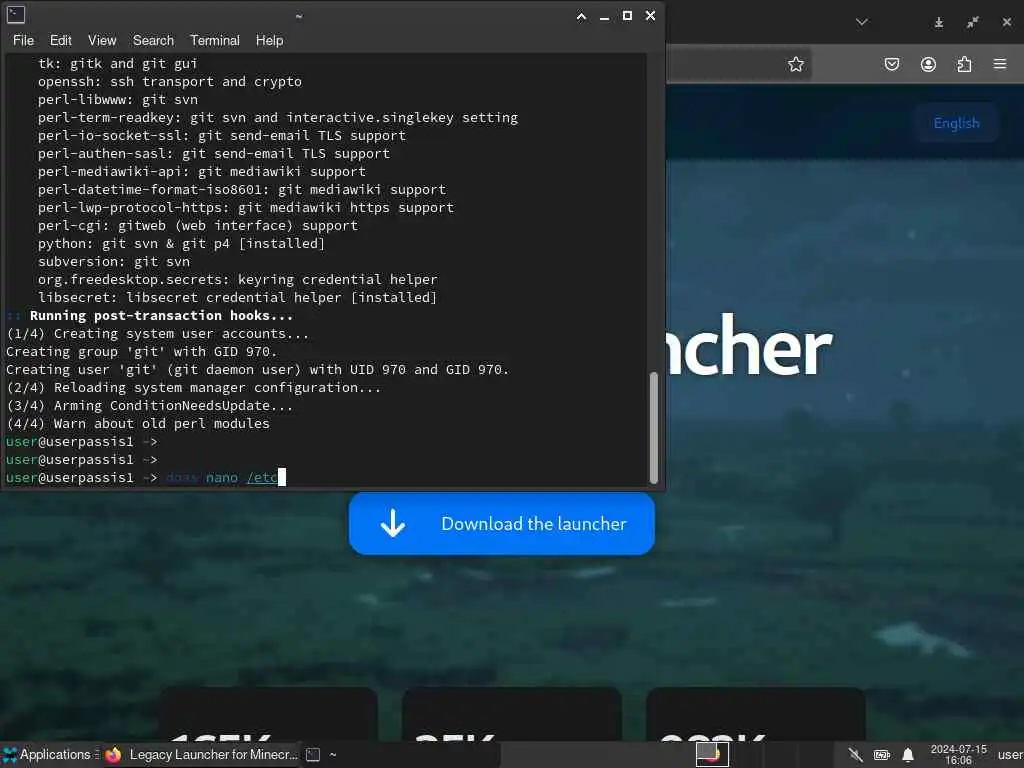The width and height of the screenshot is (1024, 768).
Task: Maximize the terminal window
Action: pos(627,16)
